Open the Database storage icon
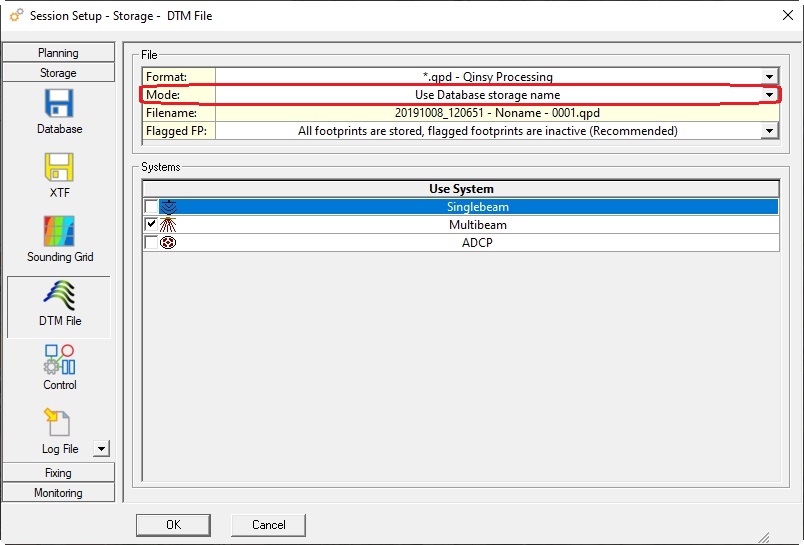804x545 pixels. point(59,103)
